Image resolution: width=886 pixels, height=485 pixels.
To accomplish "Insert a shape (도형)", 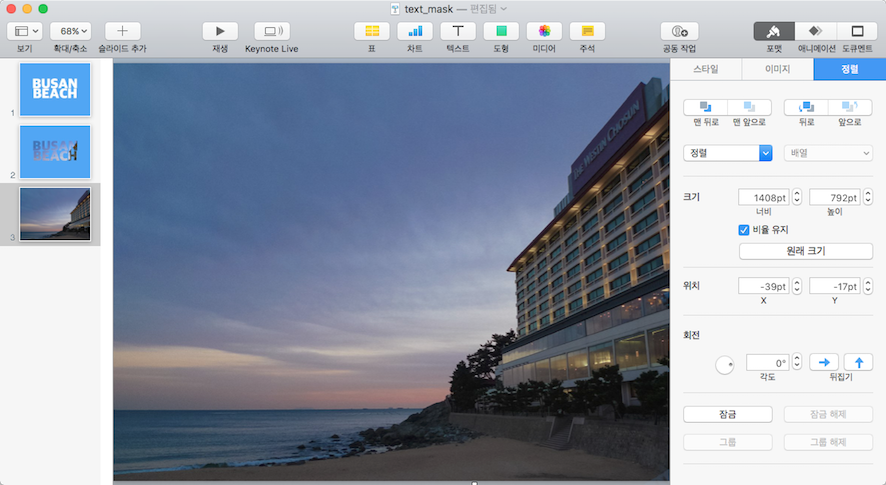I will (501, 31).
